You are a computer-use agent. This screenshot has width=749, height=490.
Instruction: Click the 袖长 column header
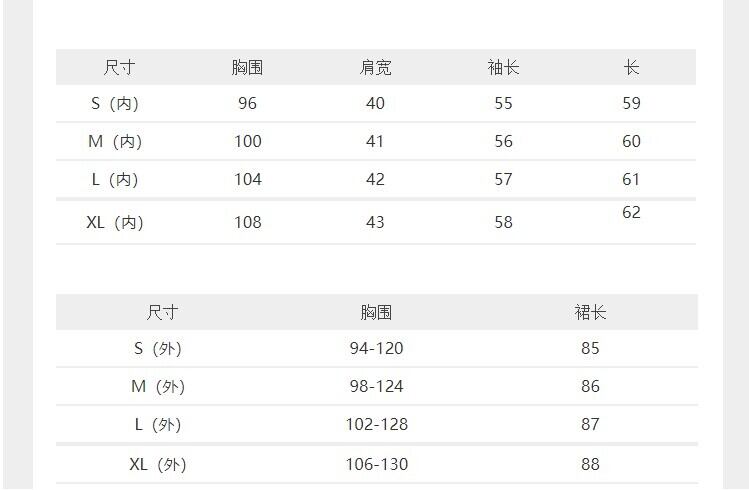coord(503,68)
